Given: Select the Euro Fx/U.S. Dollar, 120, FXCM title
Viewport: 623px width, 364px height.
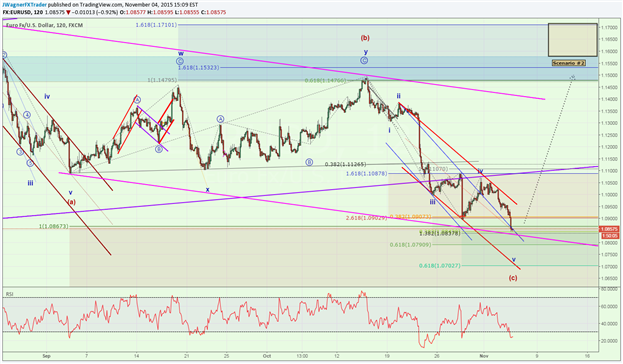Looking at the screenshot, I should (44, 25).
